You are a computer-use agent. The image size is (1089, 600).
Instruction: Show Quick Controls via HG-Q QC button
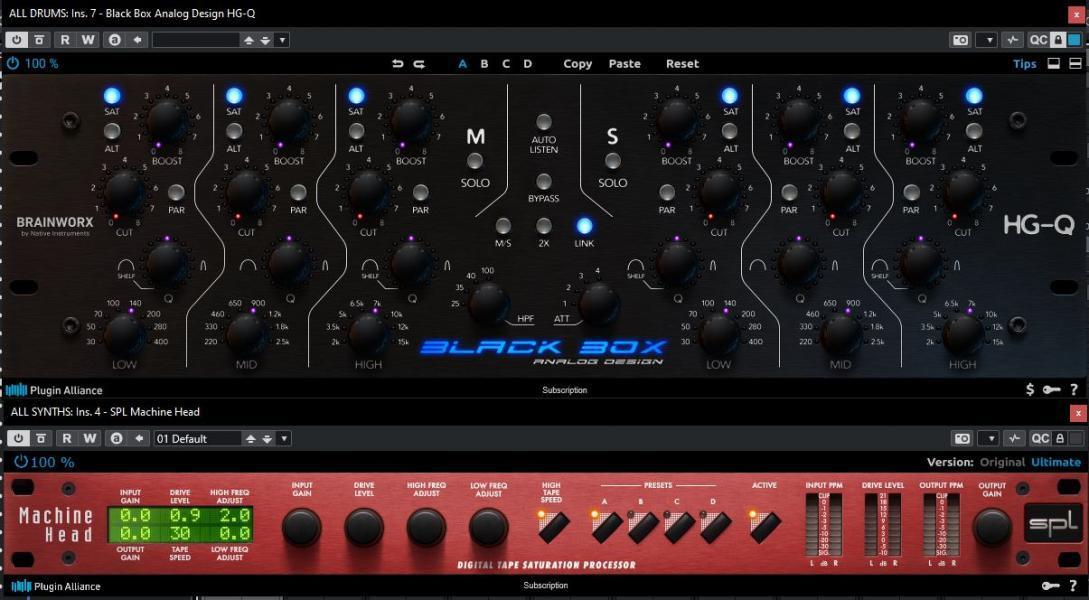coord(1038,40)
